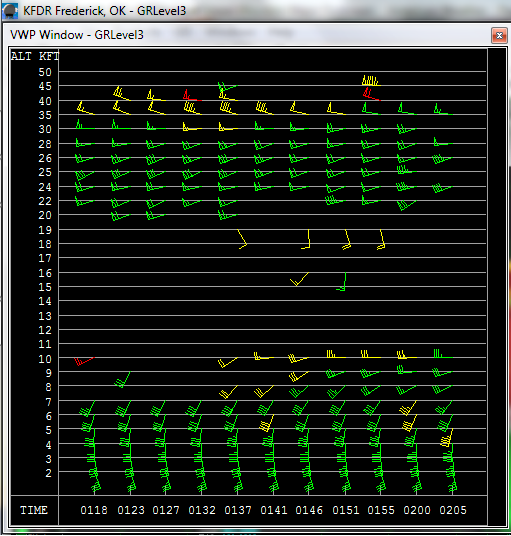Select the 0146 time label
The image size is (511, 536).
pos(309,510)
